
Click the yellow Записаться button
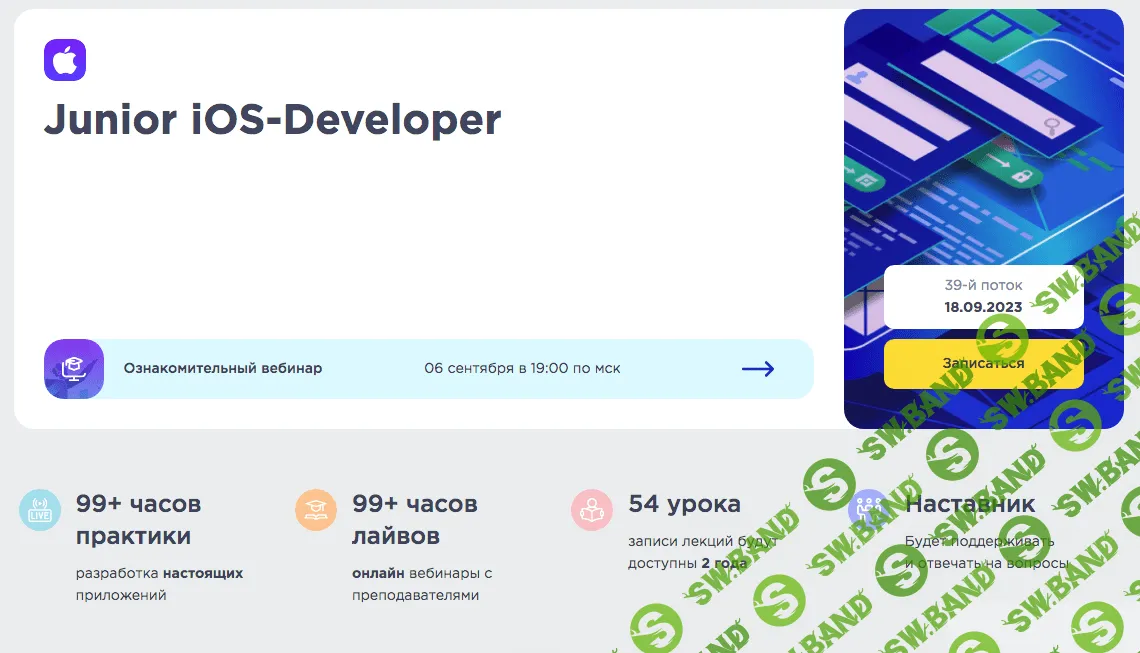tap(983, 363)
